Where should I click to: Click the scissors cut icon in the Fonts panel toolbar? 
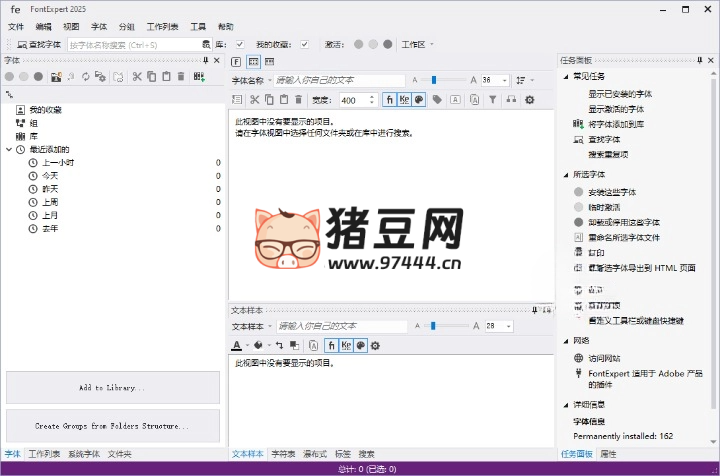(x=137, y=77)
